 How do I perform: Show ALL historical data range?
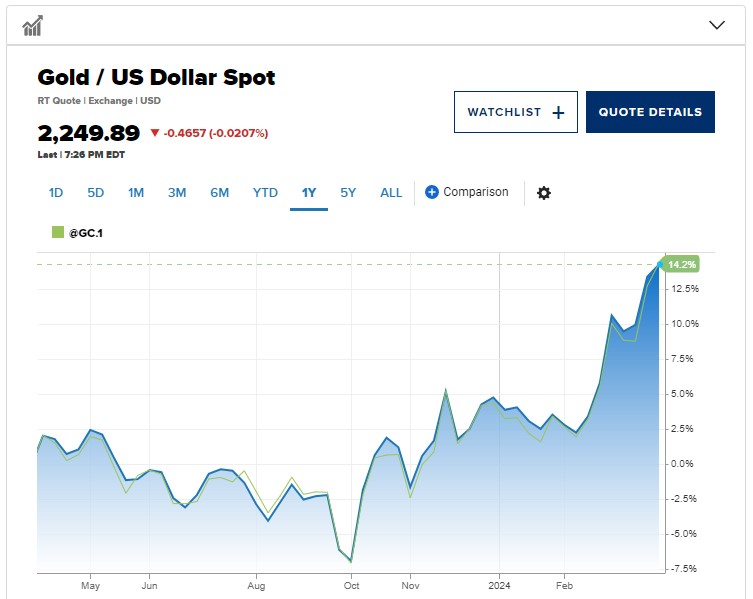point(391,193)
